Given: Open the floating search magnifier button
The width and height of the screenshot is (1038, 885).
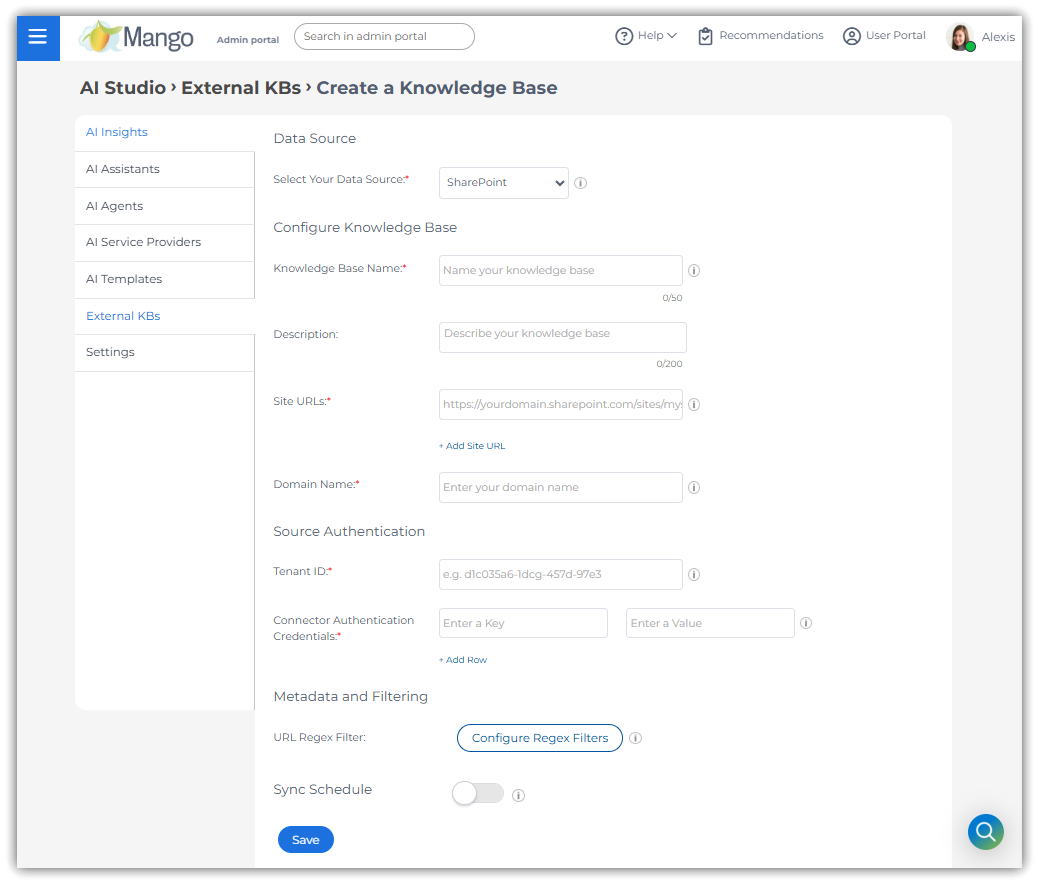Looking at the screenshot, I should point(985,831).
